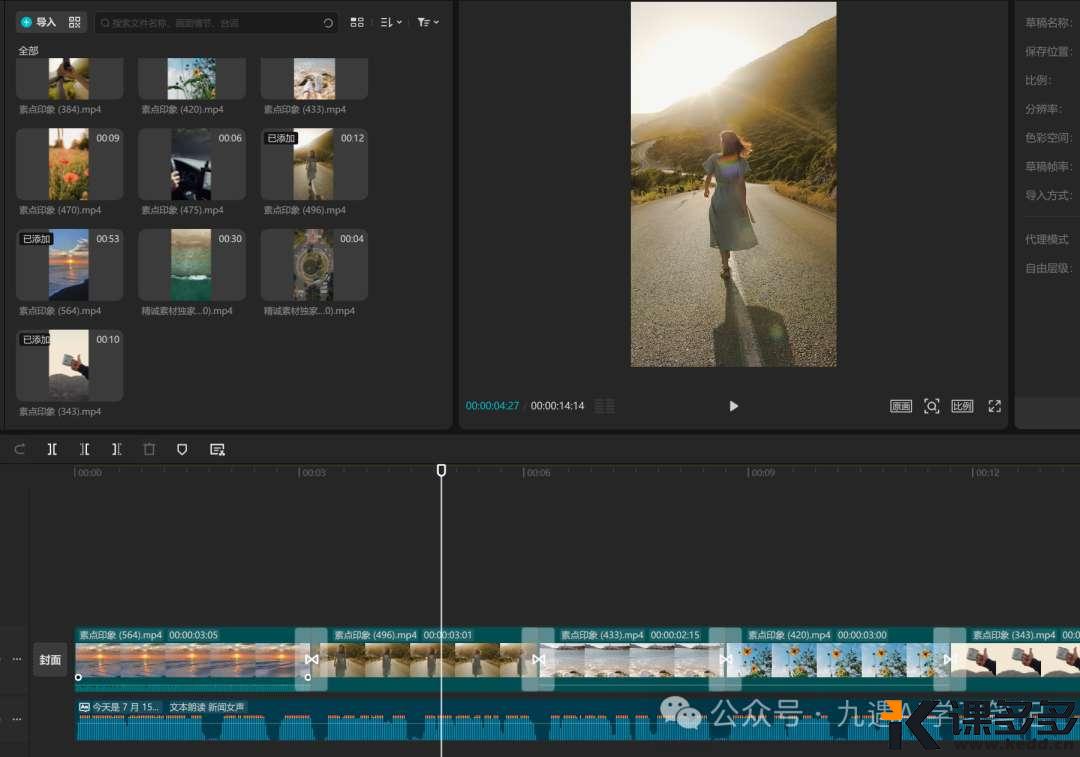This screenshot has width=1080, height=757.
Task: Open the media sort dropdown
Action: [x=391, y=22]
